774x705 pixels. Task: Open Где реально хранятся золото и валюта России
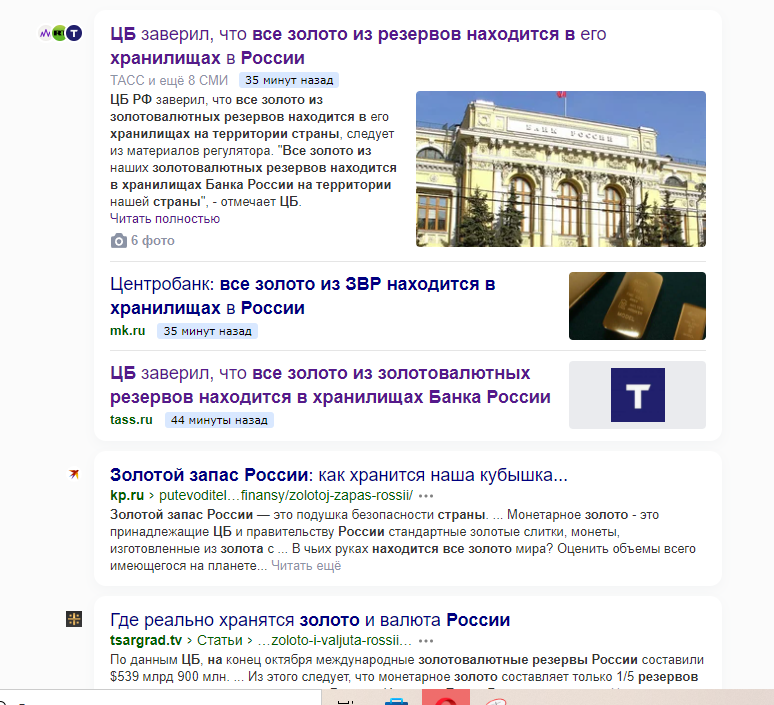click(310, 620)
